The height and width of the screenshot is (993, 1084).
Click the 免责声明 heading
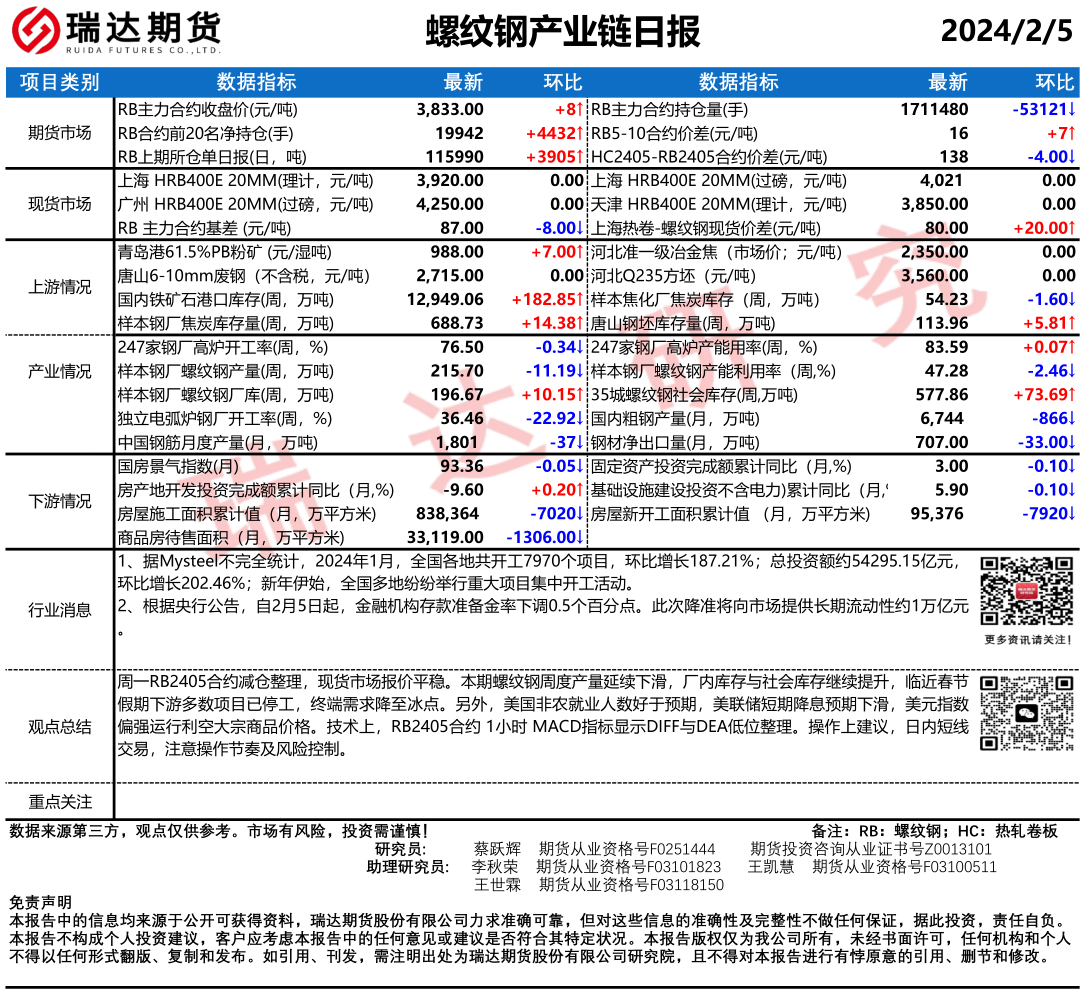[40, 903]
